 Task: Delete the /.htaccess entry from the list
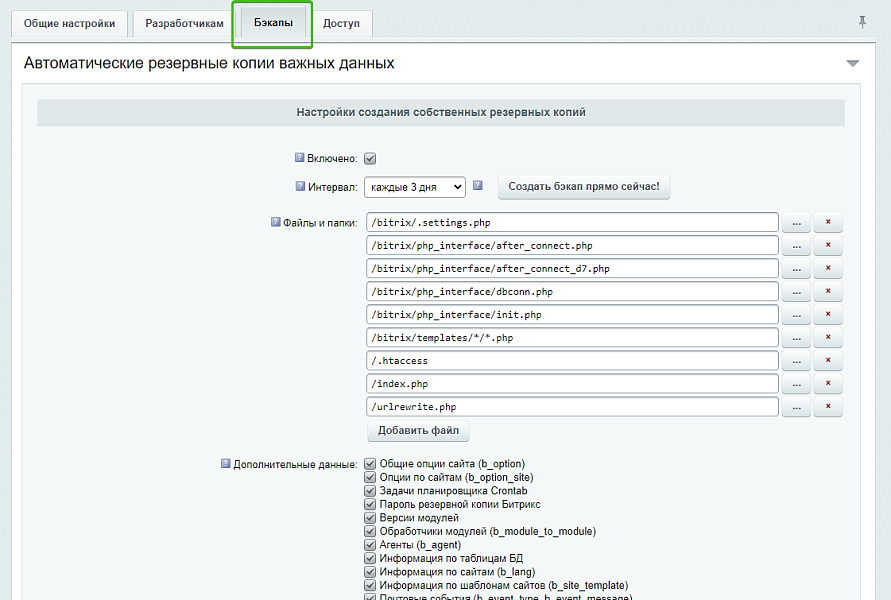pyautogui.click(x=827, y=360)
